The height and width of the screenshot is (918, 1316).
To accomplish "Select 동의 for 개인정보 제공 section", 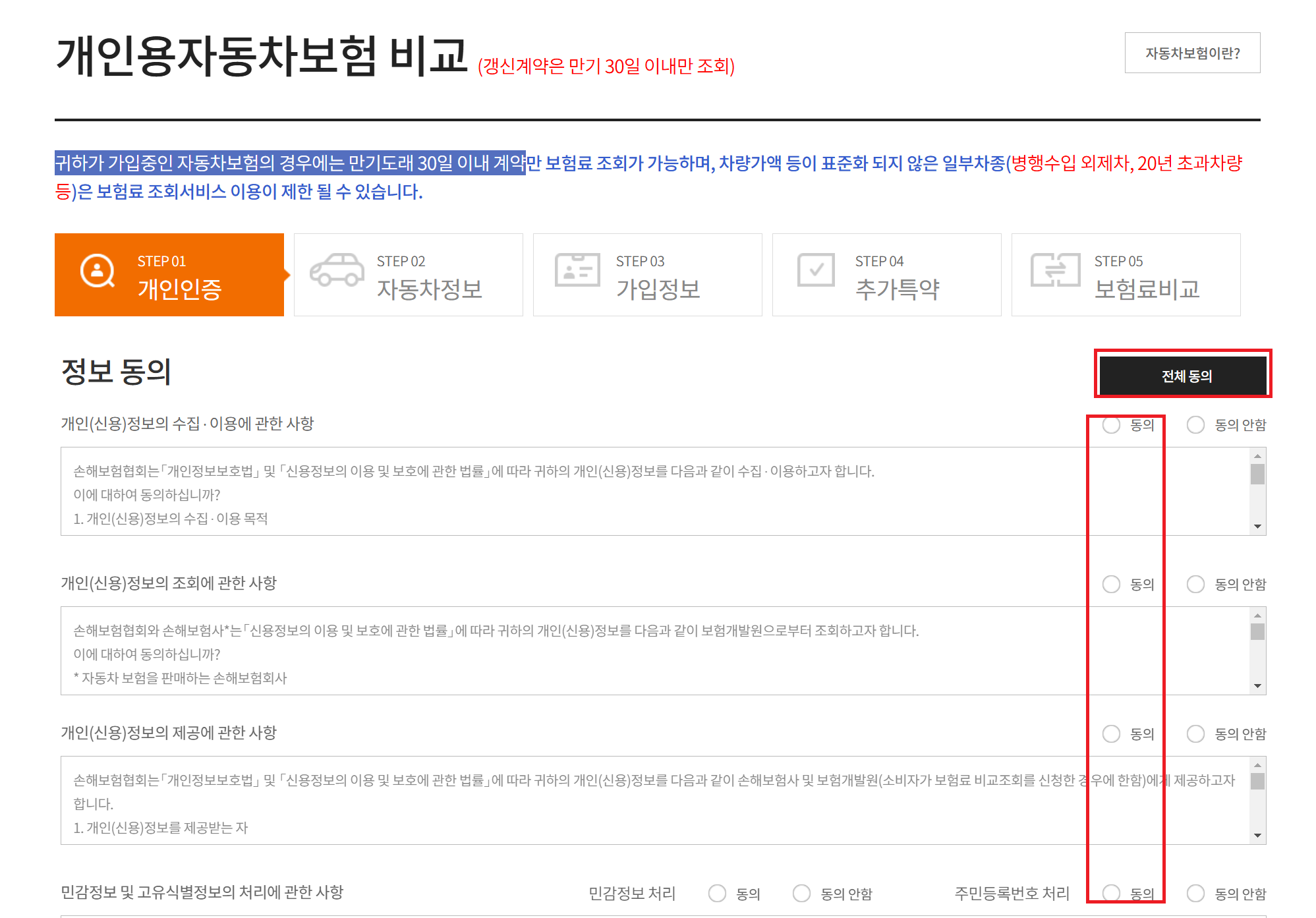I will 1112,734.
